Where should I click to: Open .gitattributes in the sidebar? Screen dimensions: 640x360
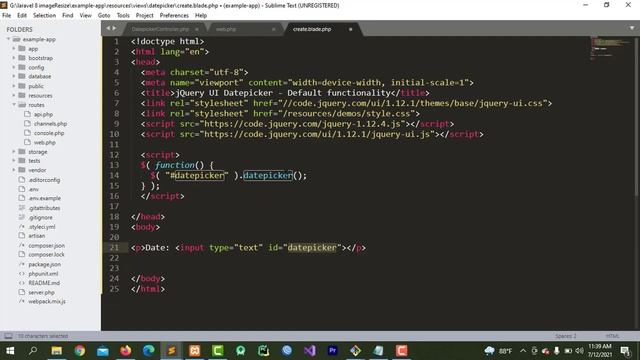click(44, 208)
